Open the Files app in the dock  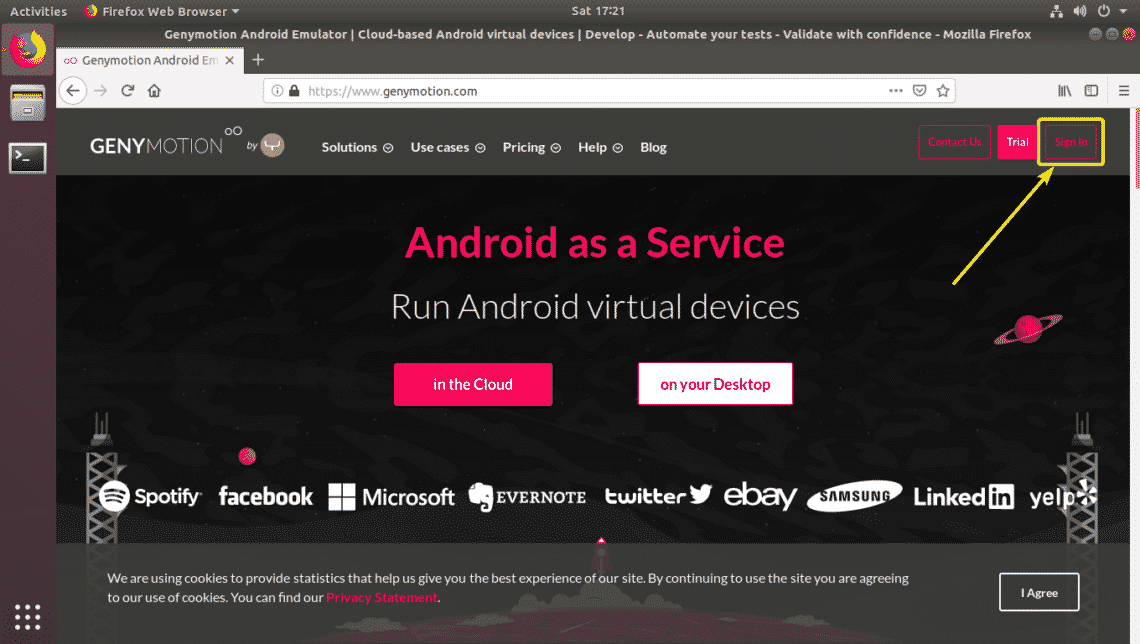point(27,103)
